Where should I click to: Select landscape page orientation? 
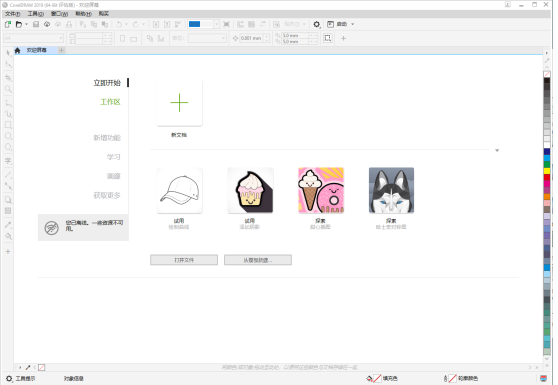coord(133,38)
